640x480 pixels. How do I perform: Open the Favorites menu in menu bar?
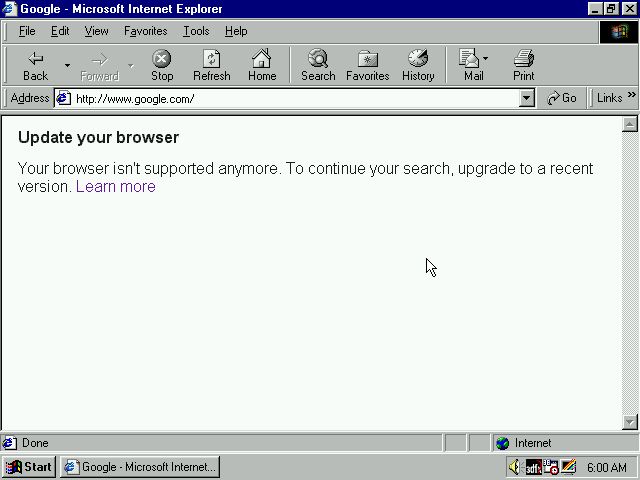pos(146,31)
